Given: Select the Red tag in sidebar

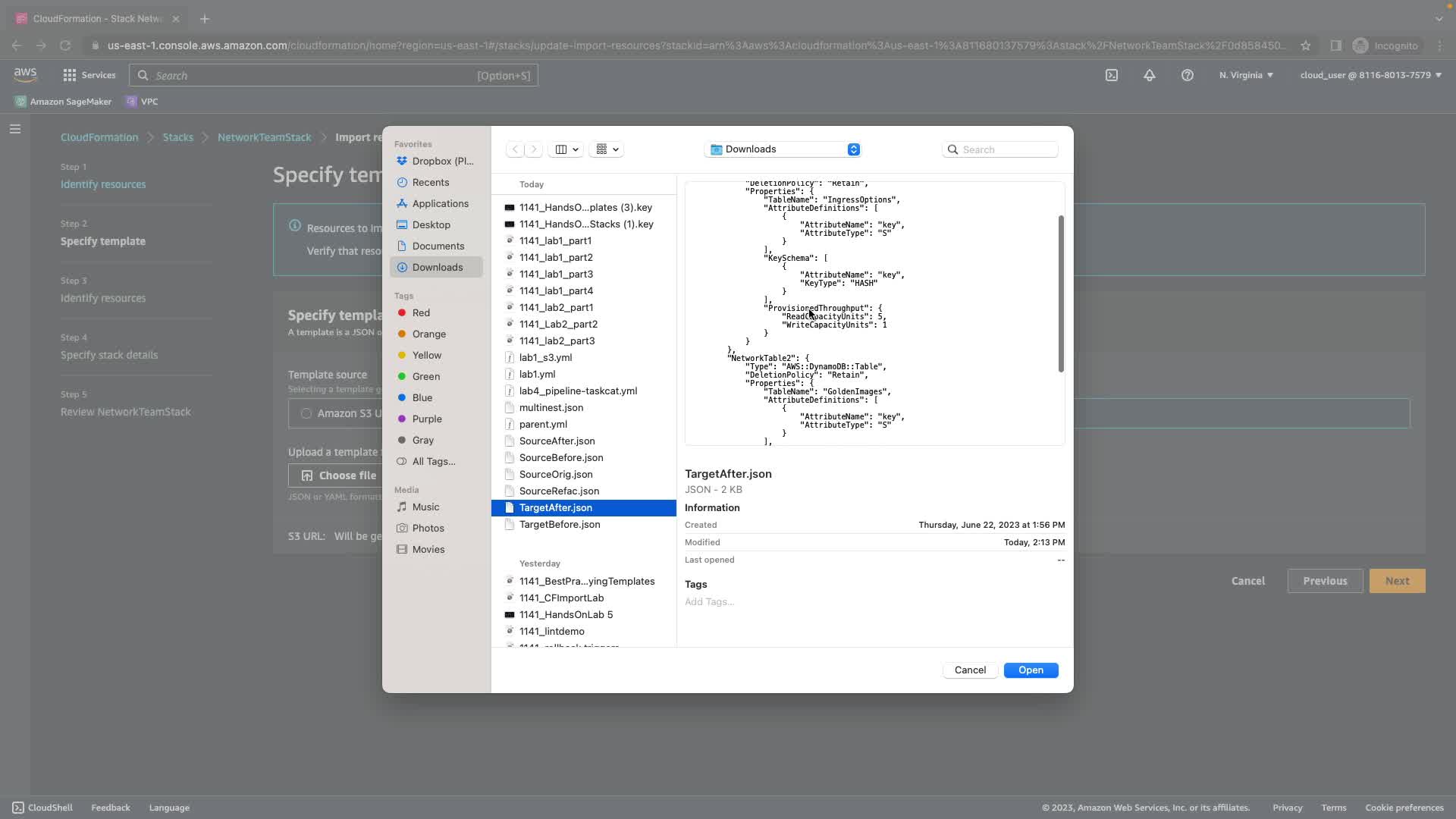Looking at the screenshot, I should tap(420, 312).
